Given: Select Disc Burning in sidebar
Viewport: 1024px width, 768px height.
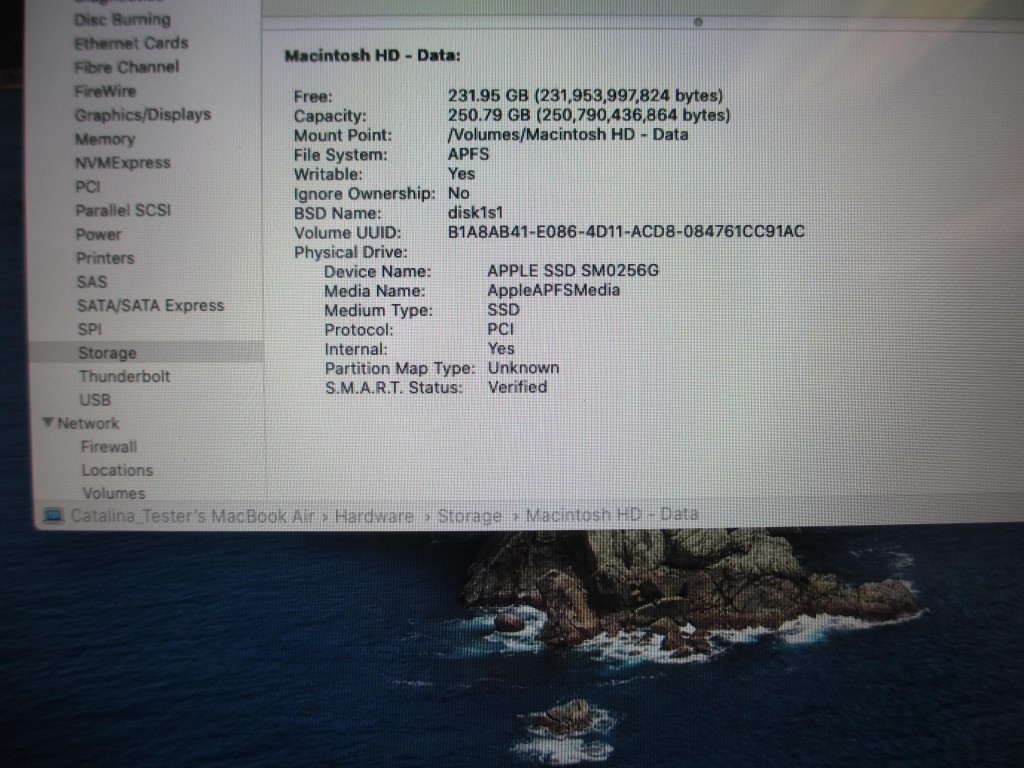Looking at the screenshot, I should [122, 20].
